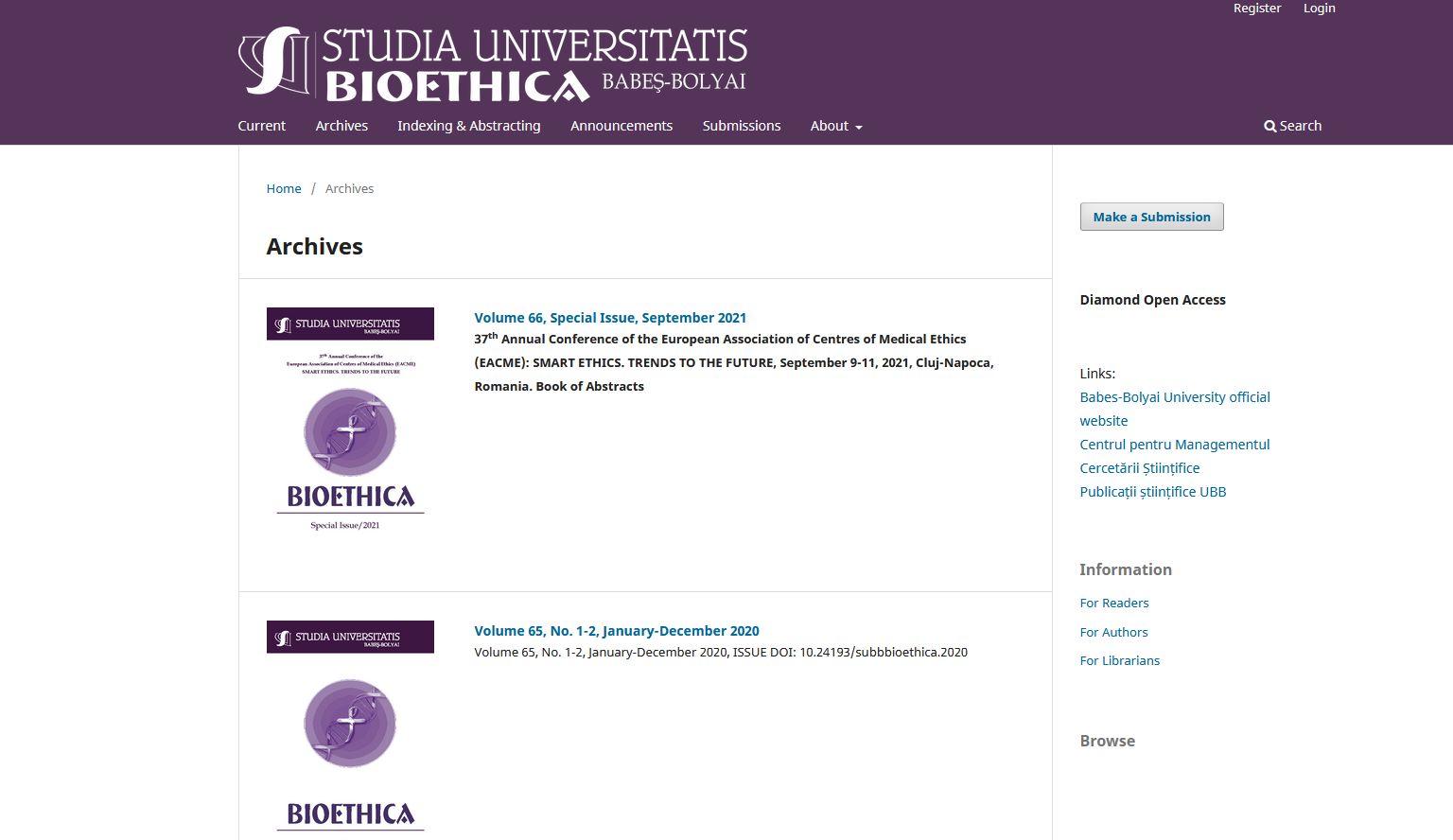Viewport: 1453px width, 840px height.
Task: Go to Home via breadcrumb
Action: pyautogui.click(x=284, y=188)
